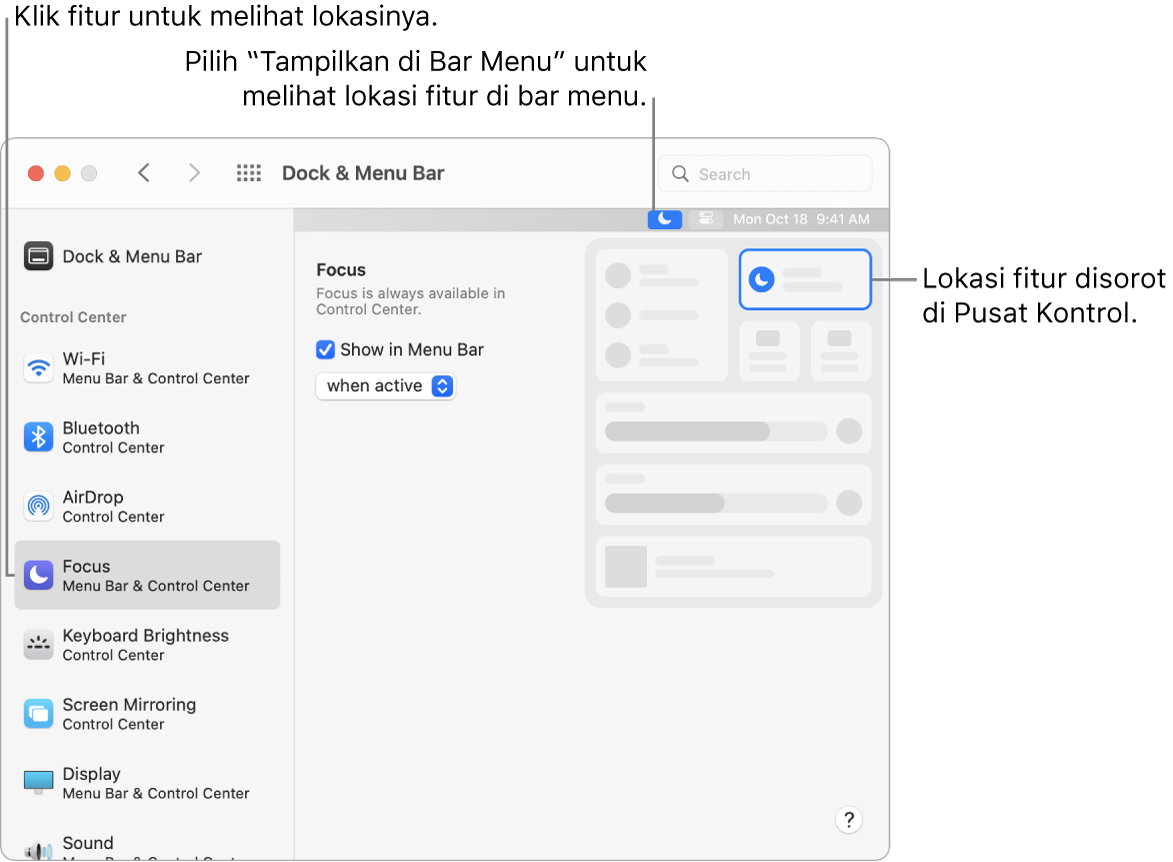1173x862 pixels.
Task: Click the Screen Mirroring icon in menu bar preview
Action: tap(706, 218)
